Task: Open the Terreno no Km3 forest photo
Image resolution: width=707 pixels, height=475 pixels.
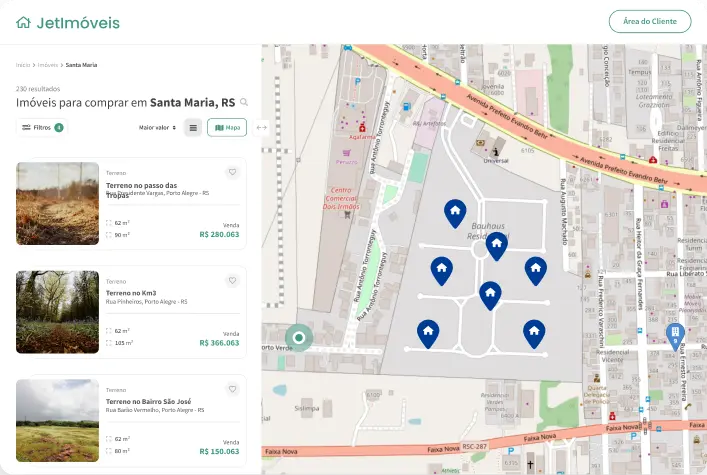Action: (57, 312)
